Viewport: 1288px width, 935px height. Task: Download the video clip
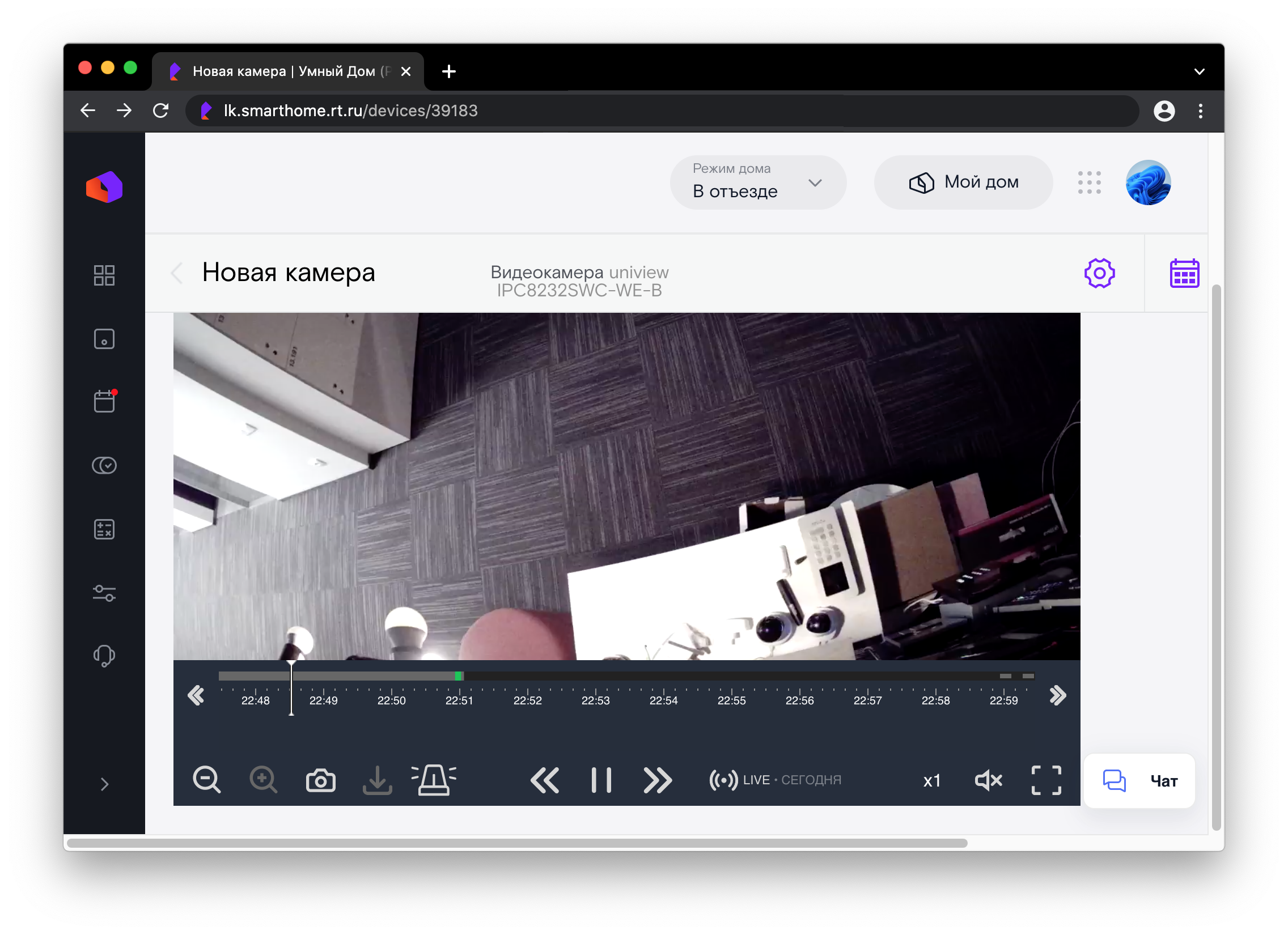pyautogui.click(x=377, y=781)
